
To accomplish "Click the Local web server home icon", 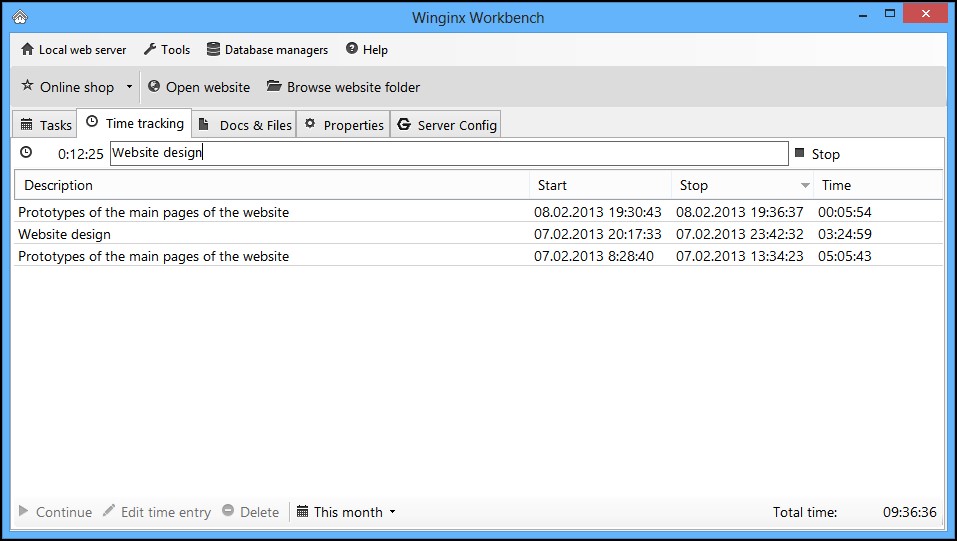I will 27,49.
